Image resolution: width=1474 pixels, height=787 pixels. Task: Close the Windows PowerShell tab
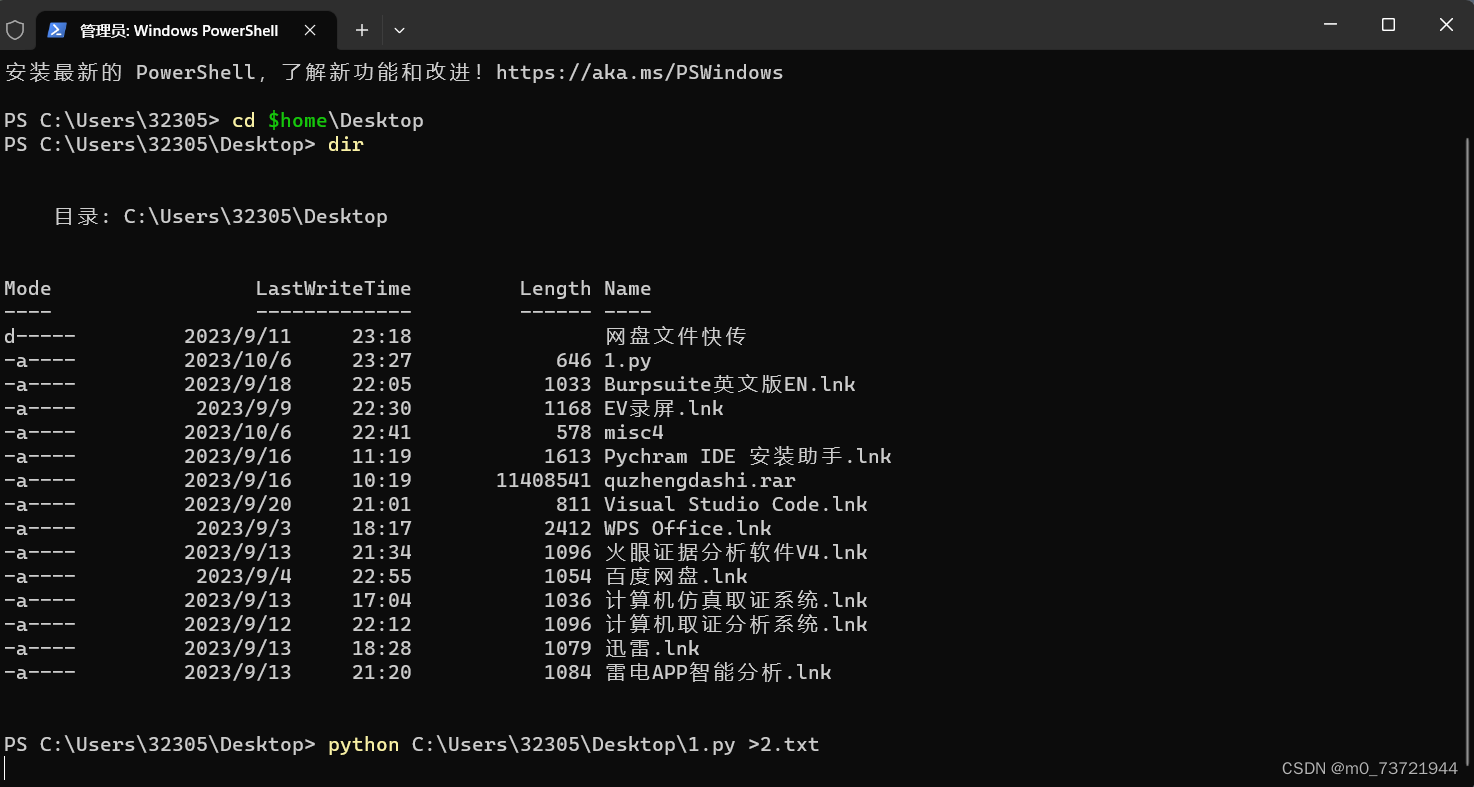click(x=309, y=30)
